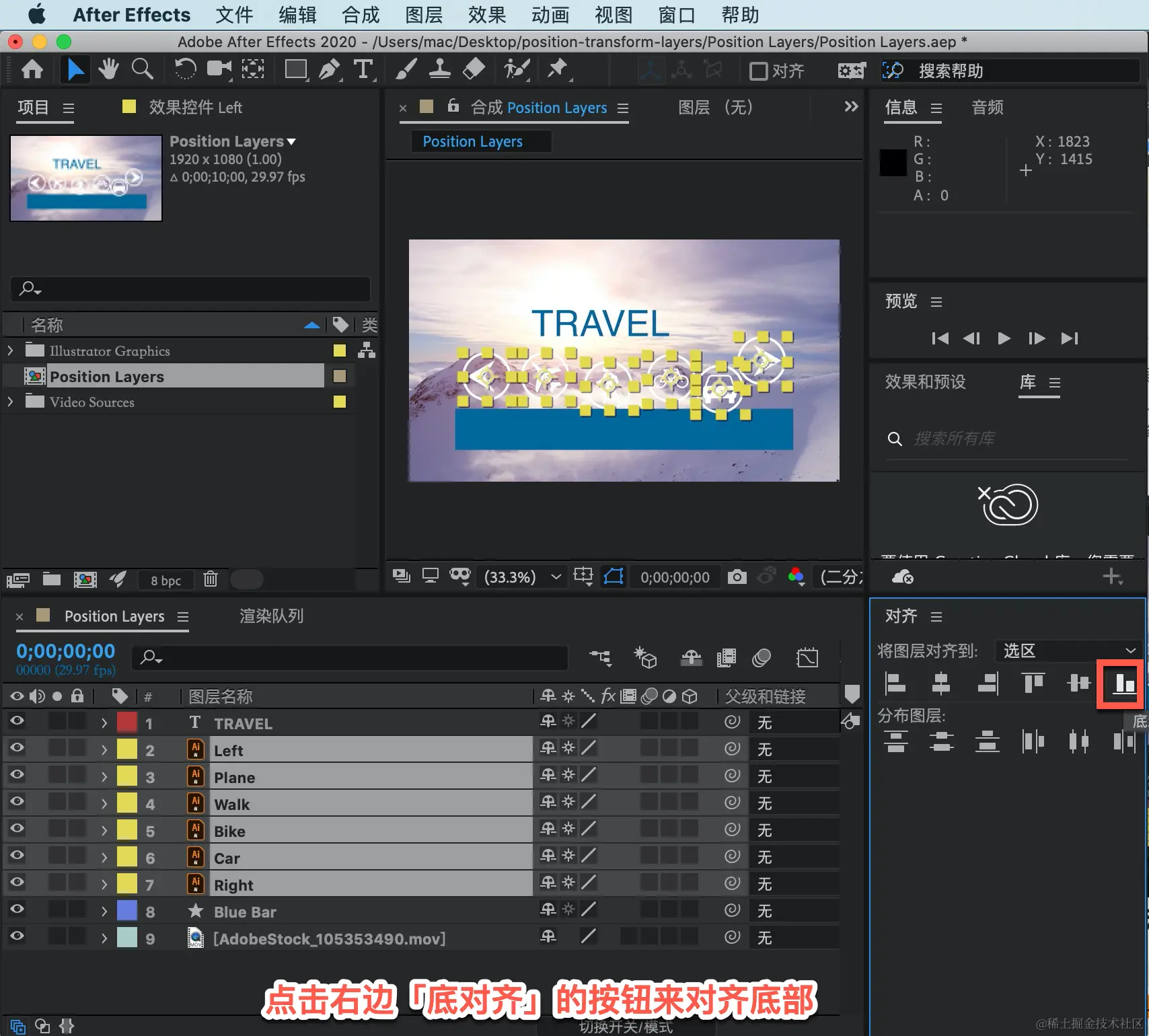Image resolution: width=1149 pixels, height=1036 pixels.
Task: Switch to the 渲染队列 tab
Action: coord(271,616)
